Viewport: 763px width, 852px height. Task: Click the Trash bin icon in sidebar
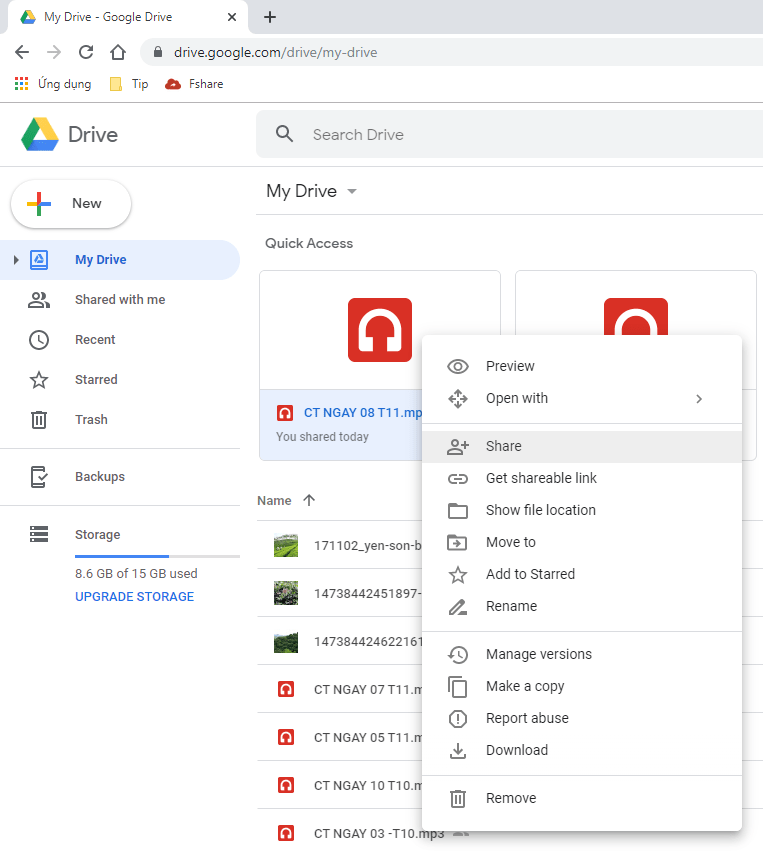point(39,419)
